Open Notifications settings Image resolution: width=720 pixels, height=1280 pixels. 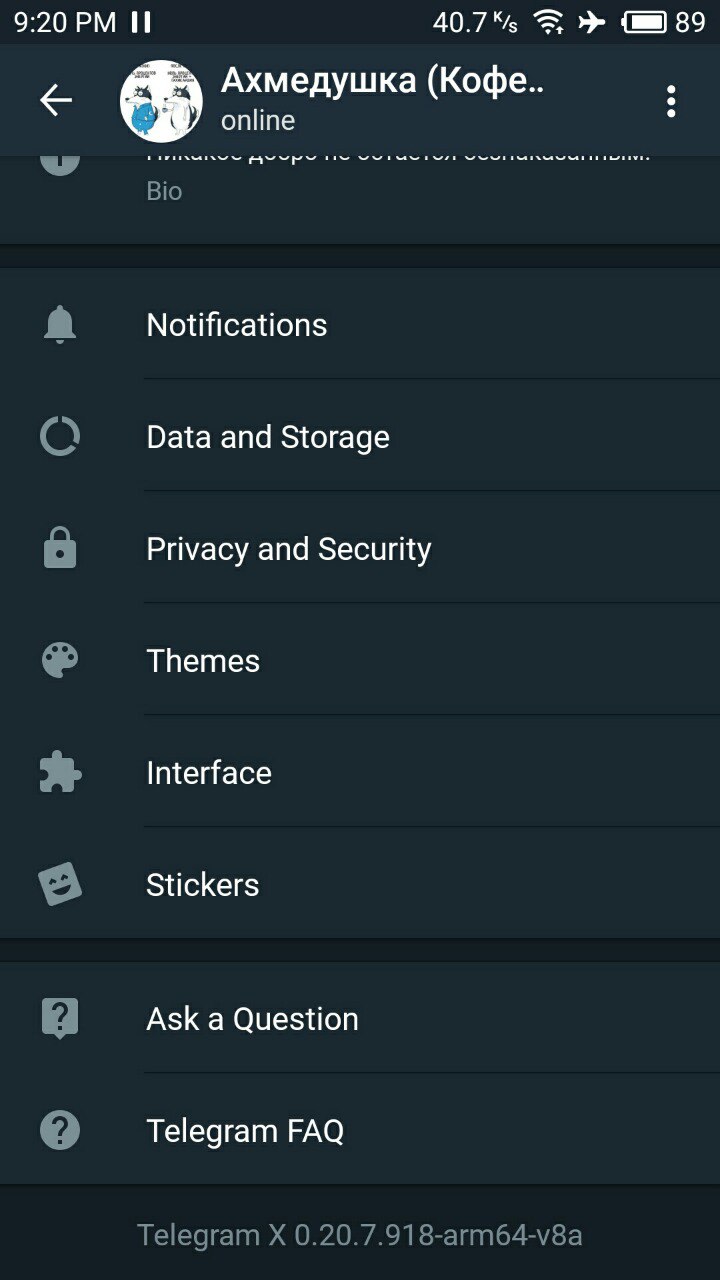[237, 325]
